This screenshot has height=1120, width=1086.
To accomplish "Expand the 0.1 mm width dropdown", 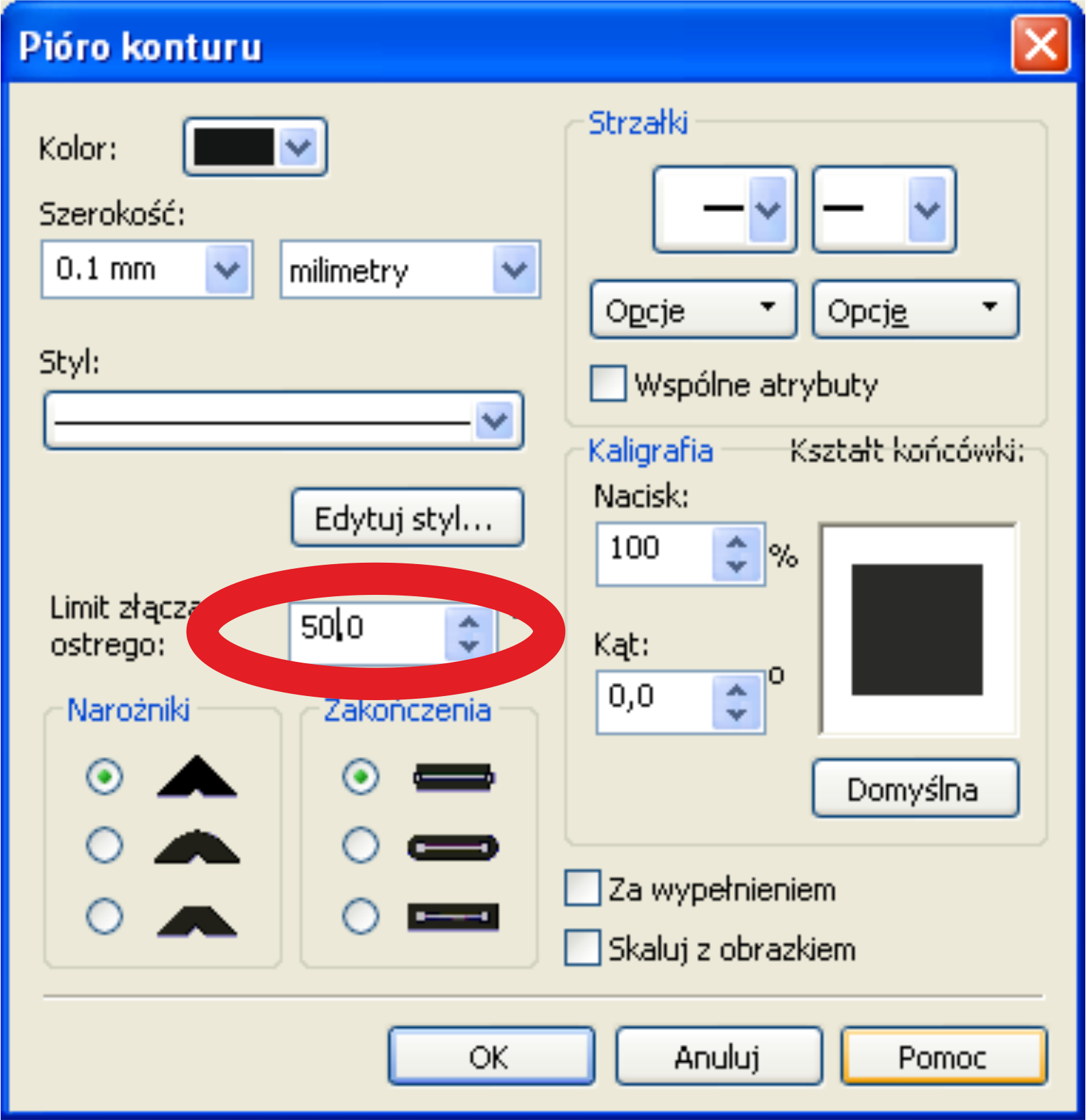I will pos(227,269).
